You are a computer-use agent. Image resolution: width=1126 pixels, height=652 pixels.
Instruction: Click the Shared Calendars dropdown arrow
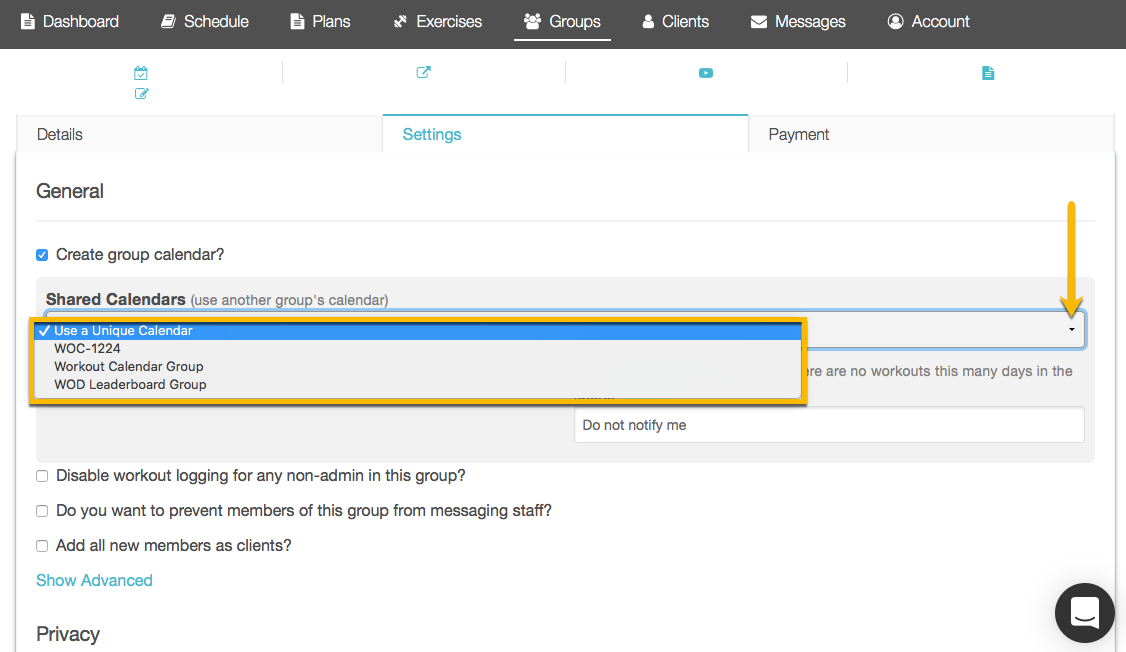1071,330
